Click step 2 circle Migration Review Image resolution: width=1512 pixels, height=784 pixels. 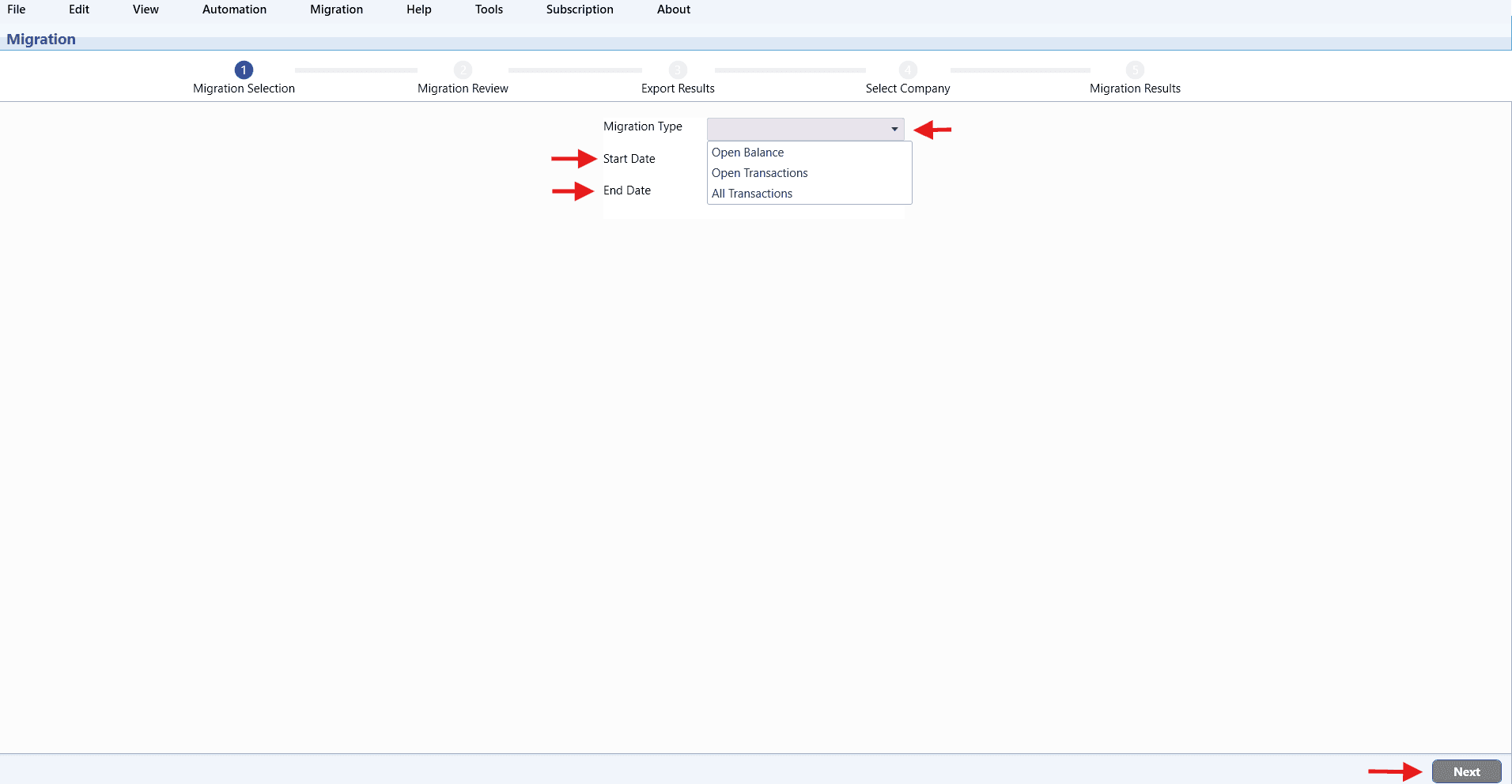pos(463,70)
